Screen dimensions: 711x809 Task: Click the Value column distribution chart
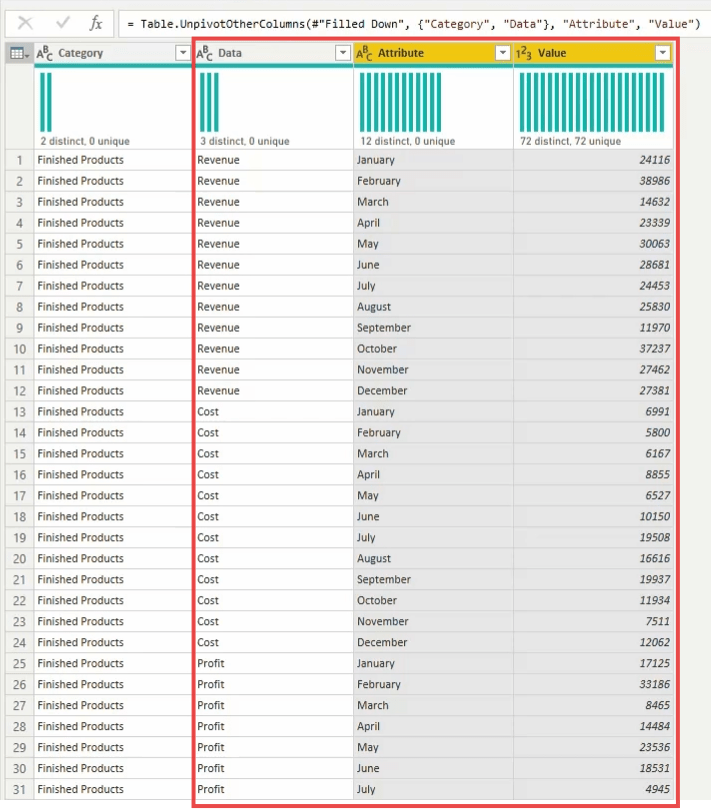pyautogui.click(x=591, y=102)
